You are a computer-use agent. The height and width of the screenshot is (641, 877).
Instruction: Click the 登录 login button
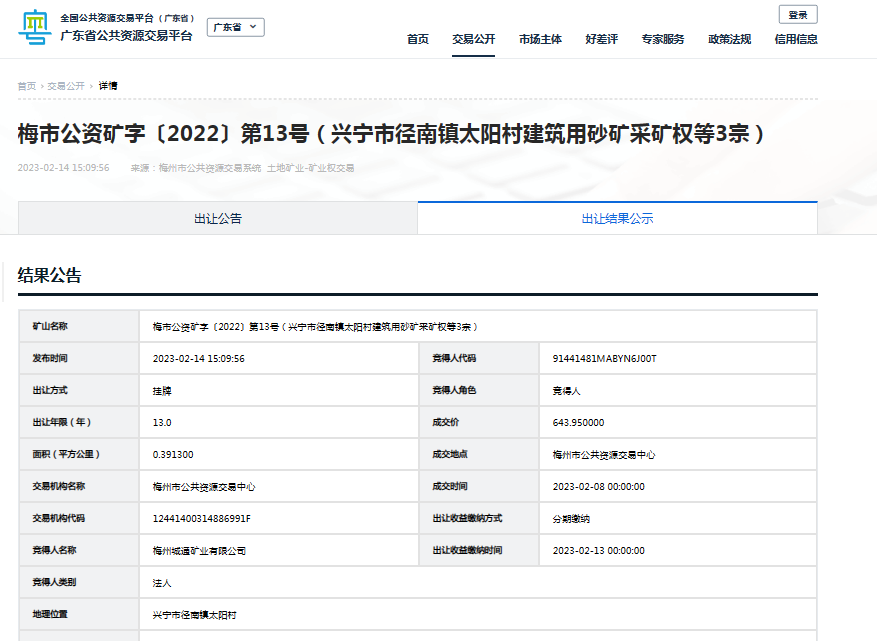[x=798, y=15]
